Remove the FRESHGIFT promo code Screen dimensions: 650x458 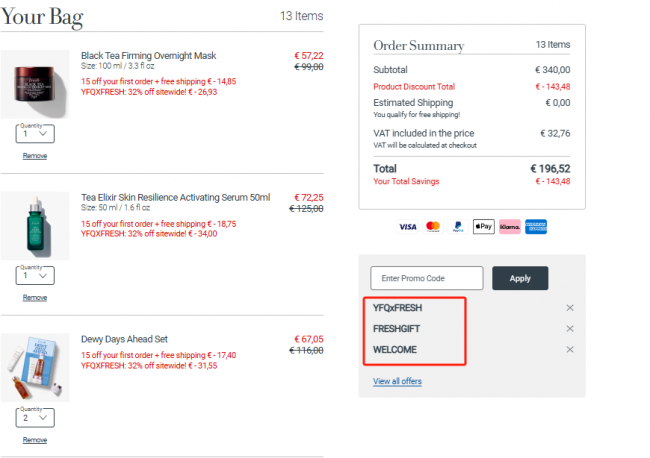(x=570, y=328)
